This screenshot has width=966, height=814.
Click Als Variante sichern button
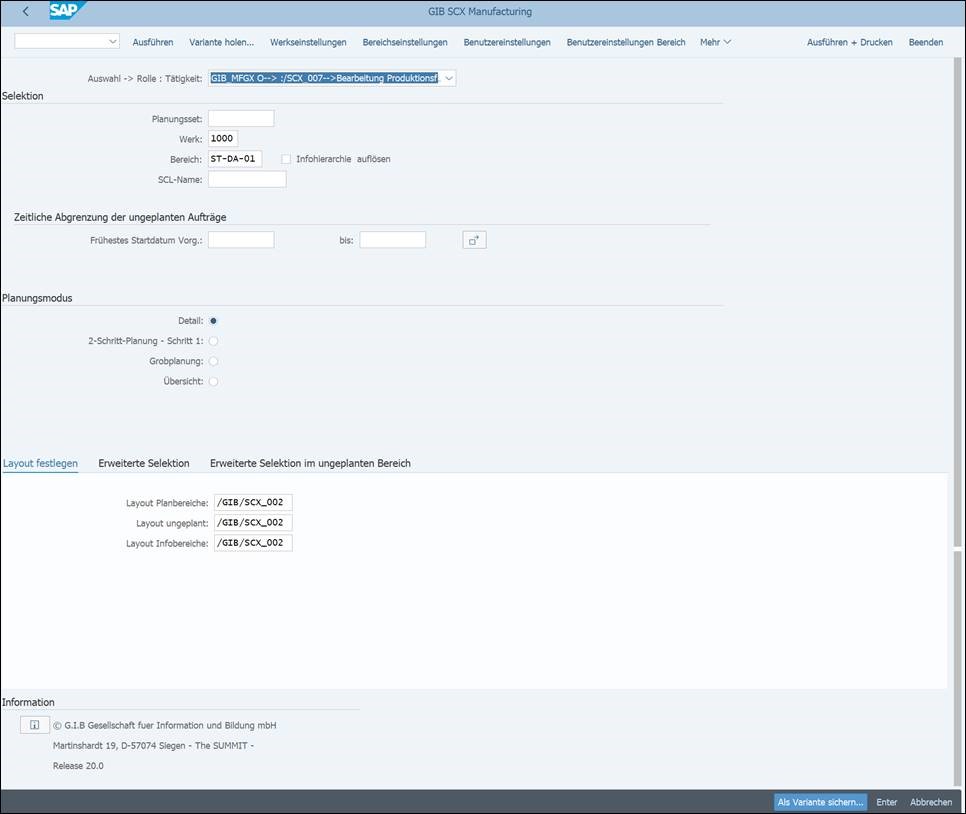(x=820, y=802)
